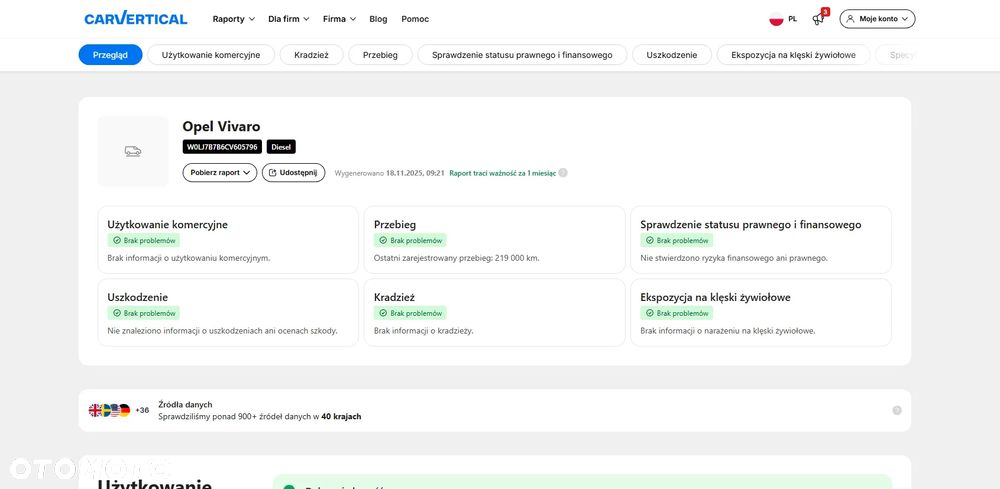This screenshot has width=1000, height=489.
Task: Open Sprawdzenie statusu prawnego i finansowego tab
Action: [522, 55]
